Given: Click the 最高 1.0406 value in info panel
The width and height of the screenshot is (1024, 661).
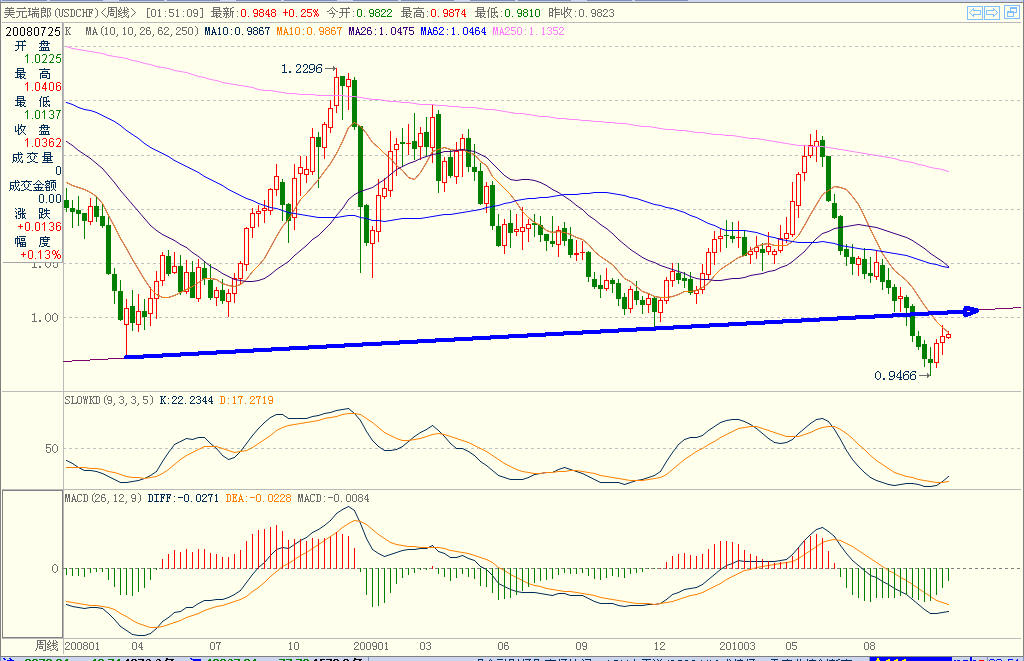Looking at the screenshot, I should point(42,87).
